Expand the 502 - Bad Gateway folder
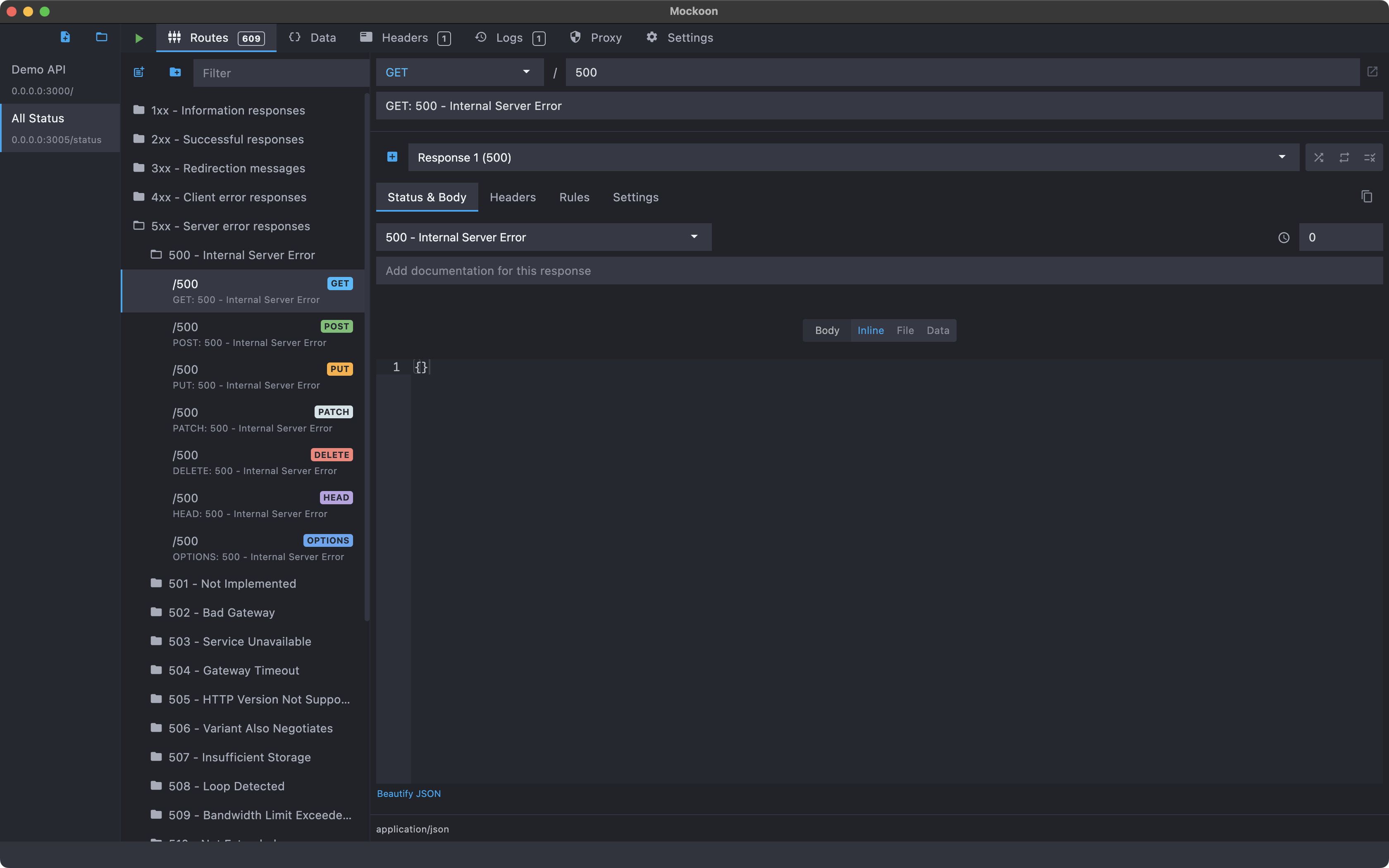 (242, 613)
